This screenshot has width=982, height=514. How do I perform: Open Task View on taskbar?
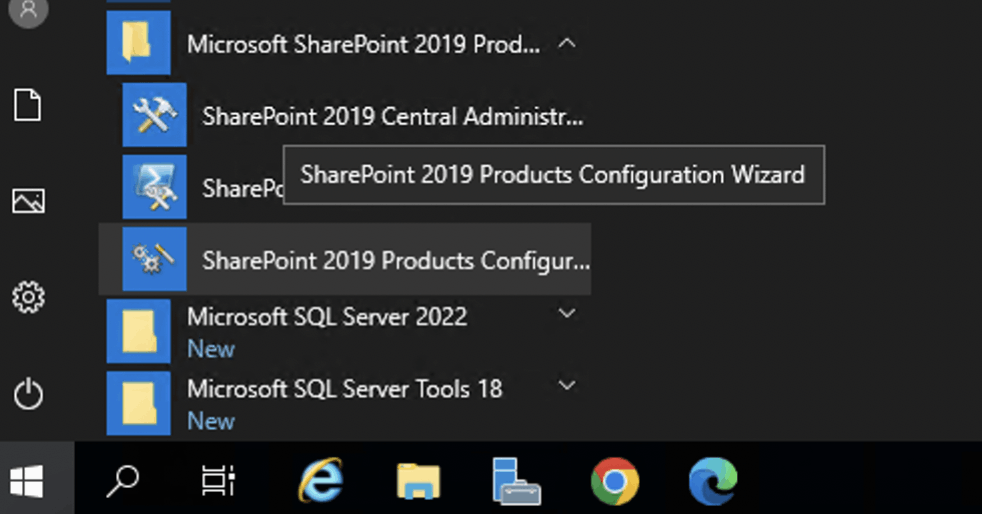(218, 483)
